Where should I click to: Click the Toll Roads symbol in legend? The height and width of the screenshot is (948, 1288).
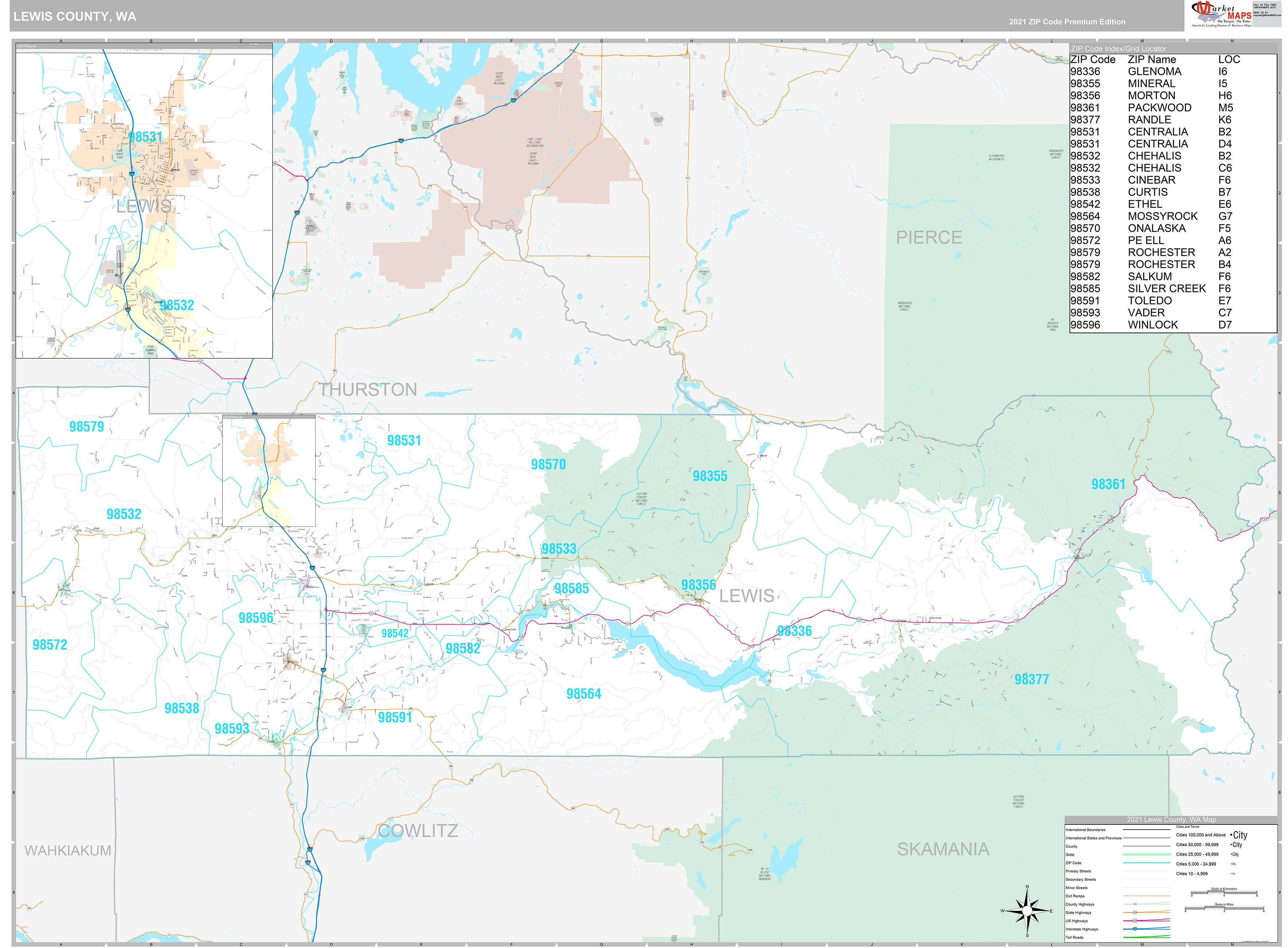click(x=1147, y=937)
